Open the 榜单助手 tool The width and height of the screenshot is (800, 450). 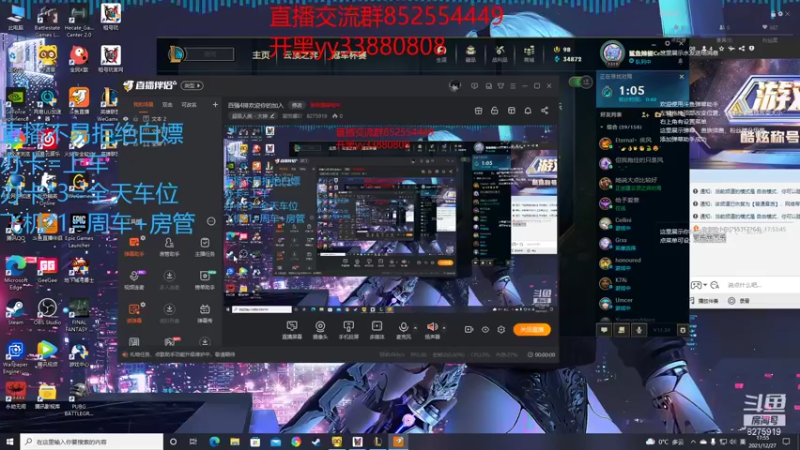pyautogui.click(x=205, y=280)
